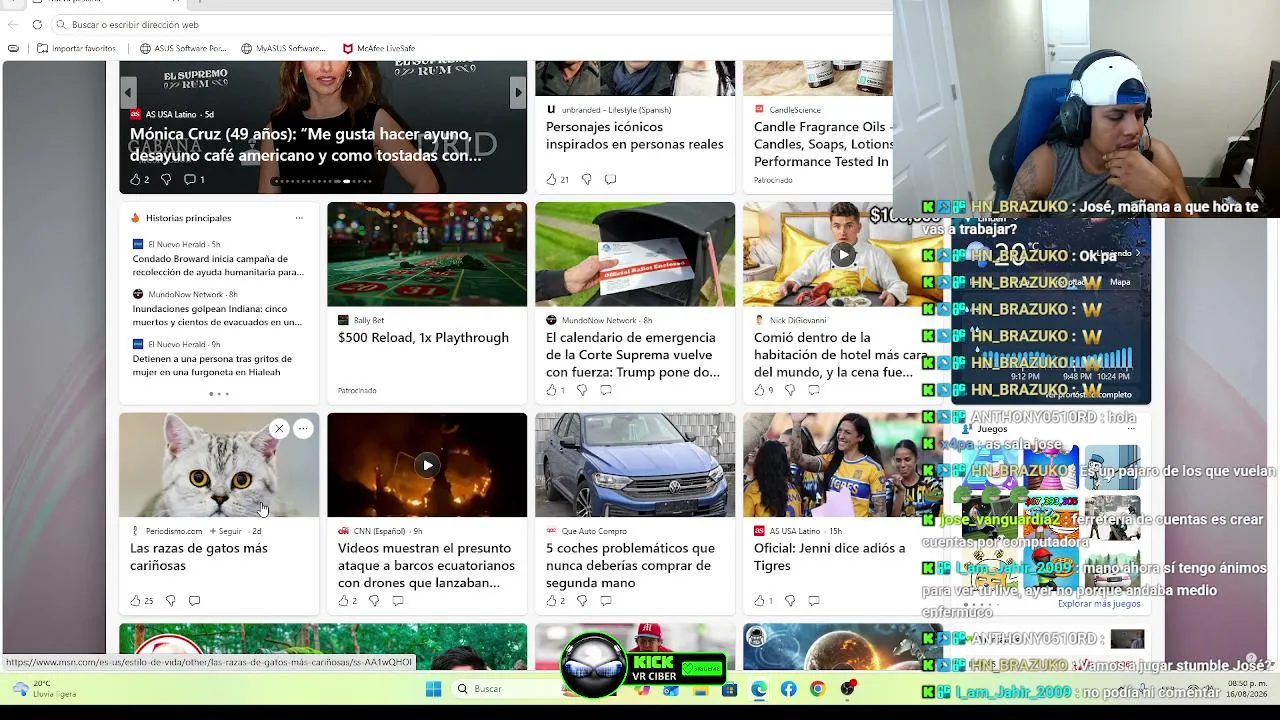Image resolution: width=1280 pixels, height=720 pixels.
Task: Open the roulette table ad thumbnail
Action: pos(427,254)
